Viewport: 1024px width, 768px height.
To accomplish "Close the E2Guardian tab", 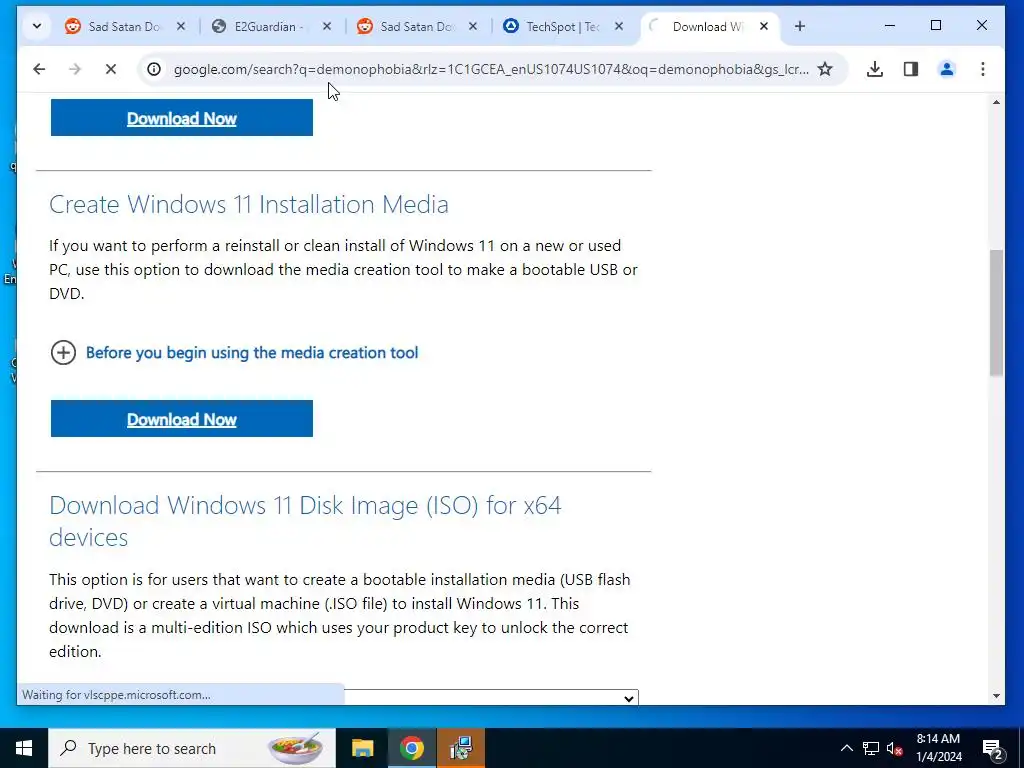I will tap(327, 27).
